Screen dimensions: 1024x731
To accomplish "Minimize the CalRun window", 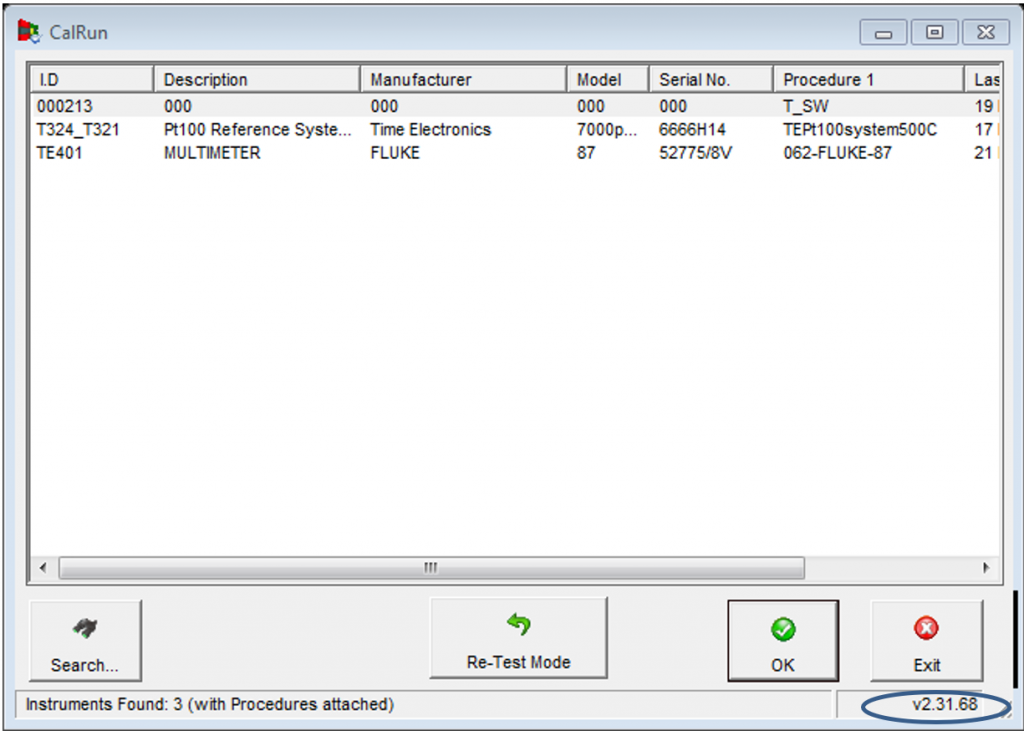I will tap(884, 33).
